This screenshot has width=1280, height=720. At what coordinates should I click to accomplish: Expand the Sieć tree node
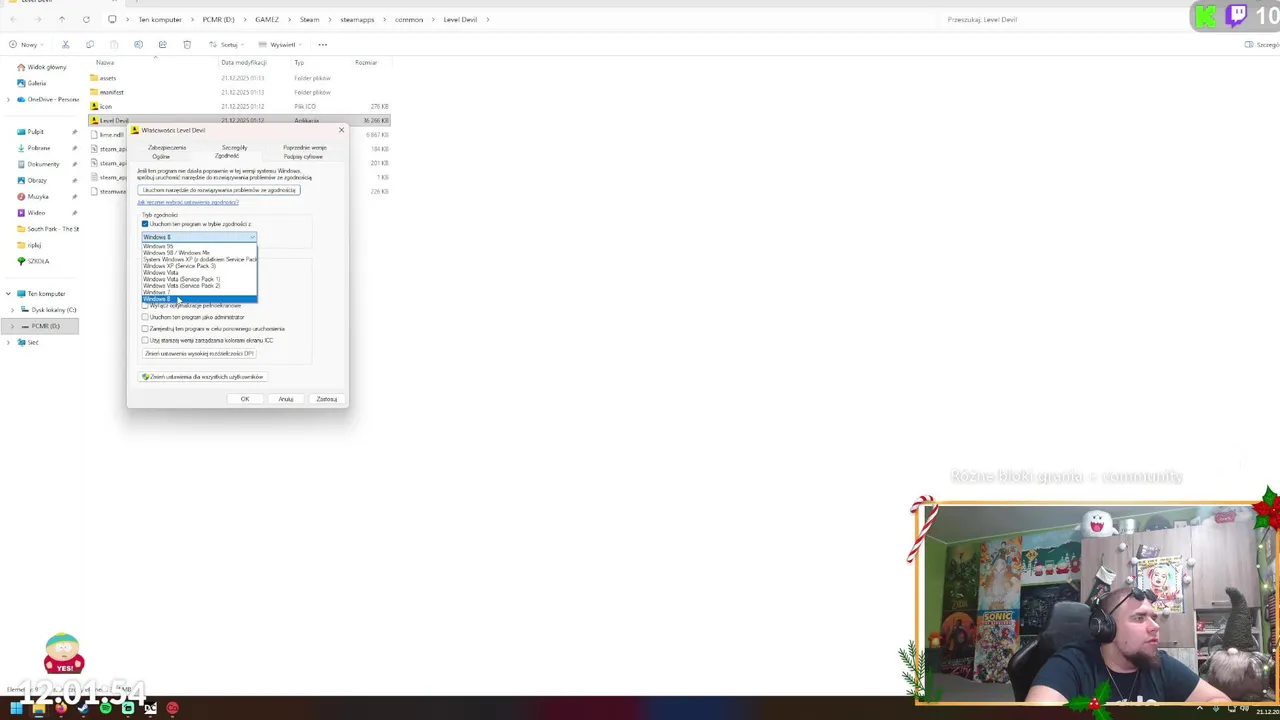(8, 342)
